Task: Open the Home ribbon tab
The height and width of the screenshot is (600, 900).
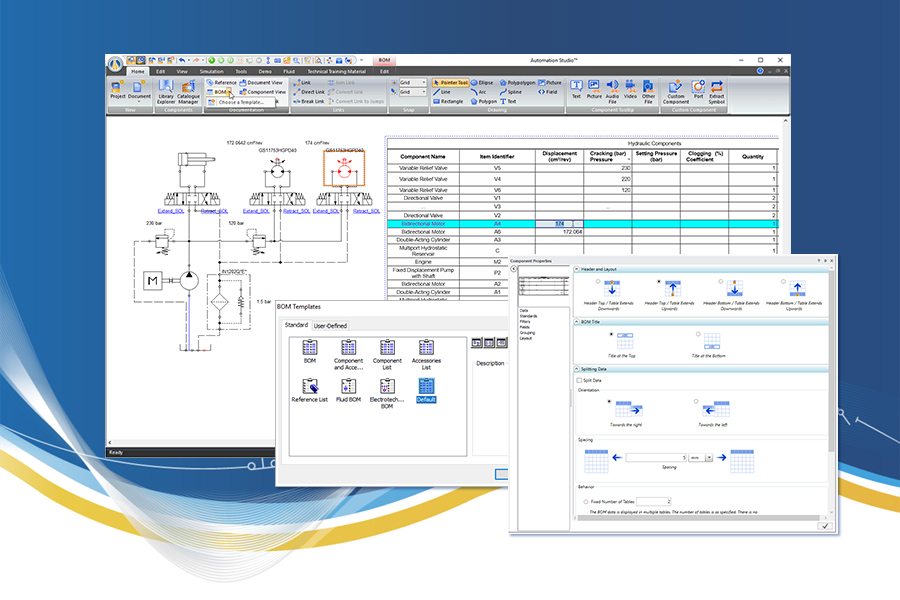Action: [x=138, y=71]
